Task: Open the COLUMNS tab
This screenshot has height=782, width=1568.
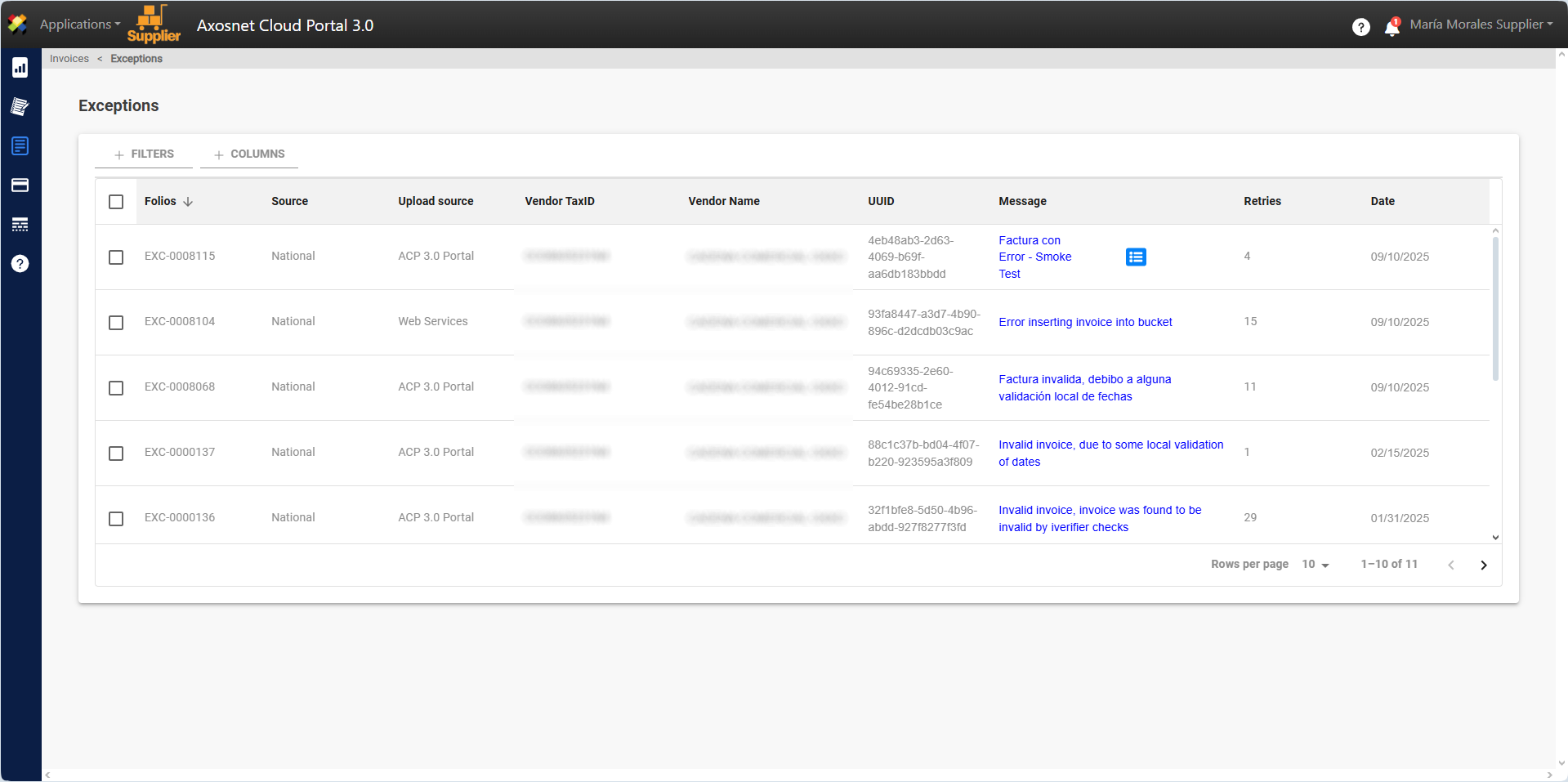Action: pos(249,154)
